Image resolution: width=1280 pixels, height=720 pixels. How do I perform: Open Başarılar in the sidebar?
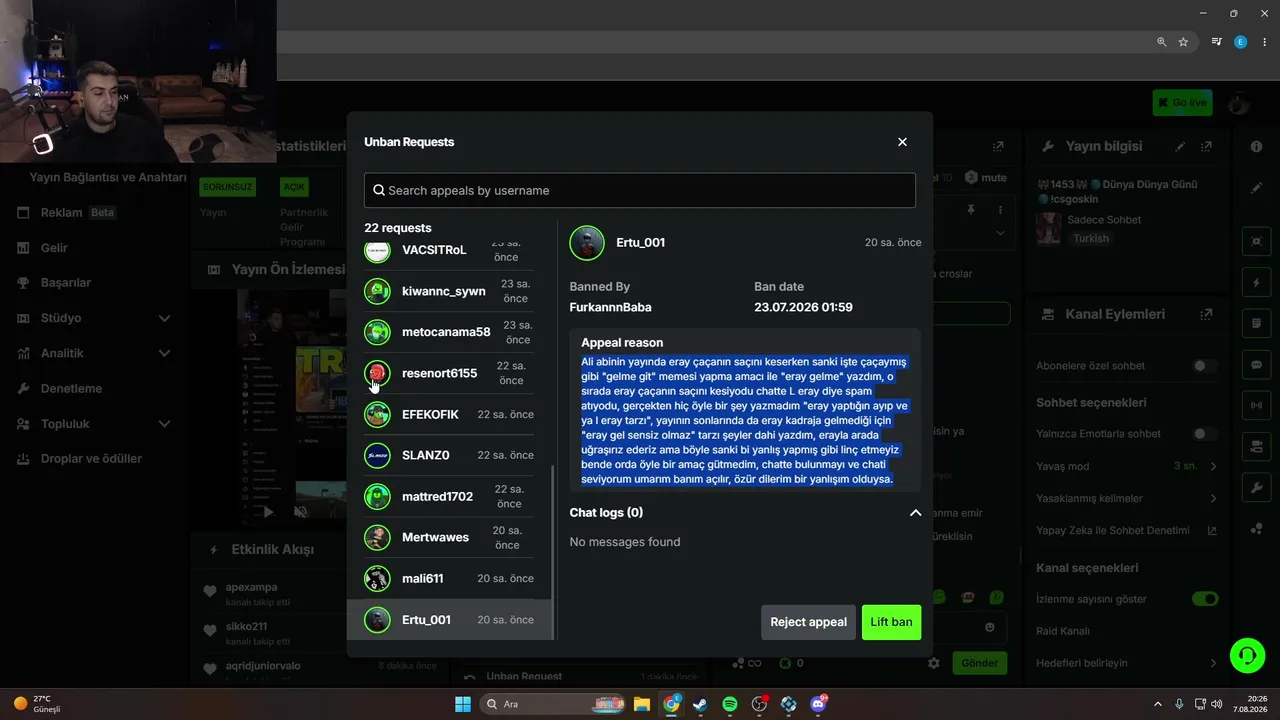pos(65,283)
